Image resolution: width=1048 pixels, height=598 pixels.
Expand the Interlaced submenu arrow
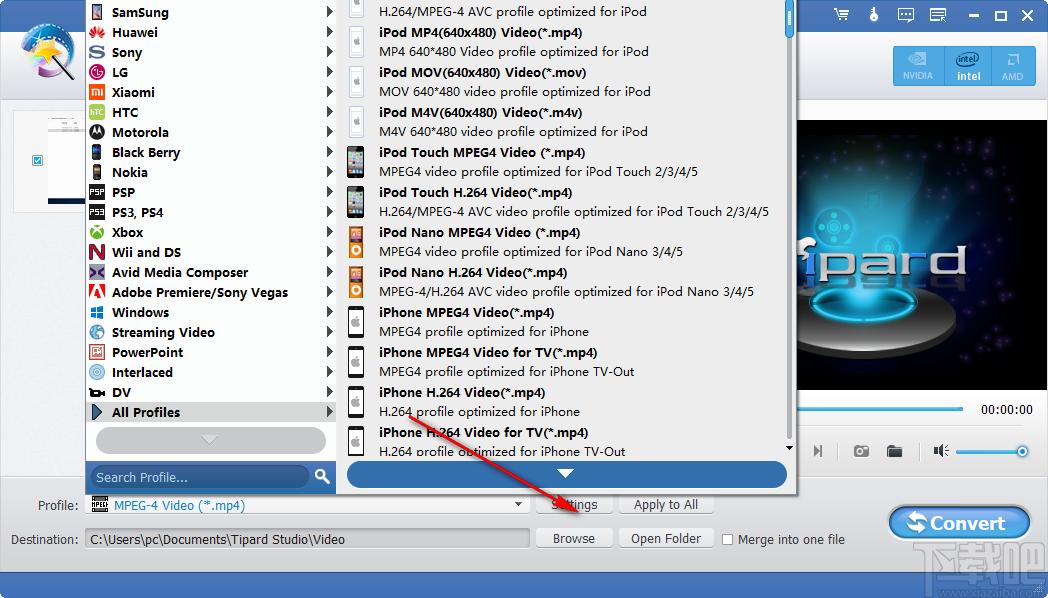330,371
